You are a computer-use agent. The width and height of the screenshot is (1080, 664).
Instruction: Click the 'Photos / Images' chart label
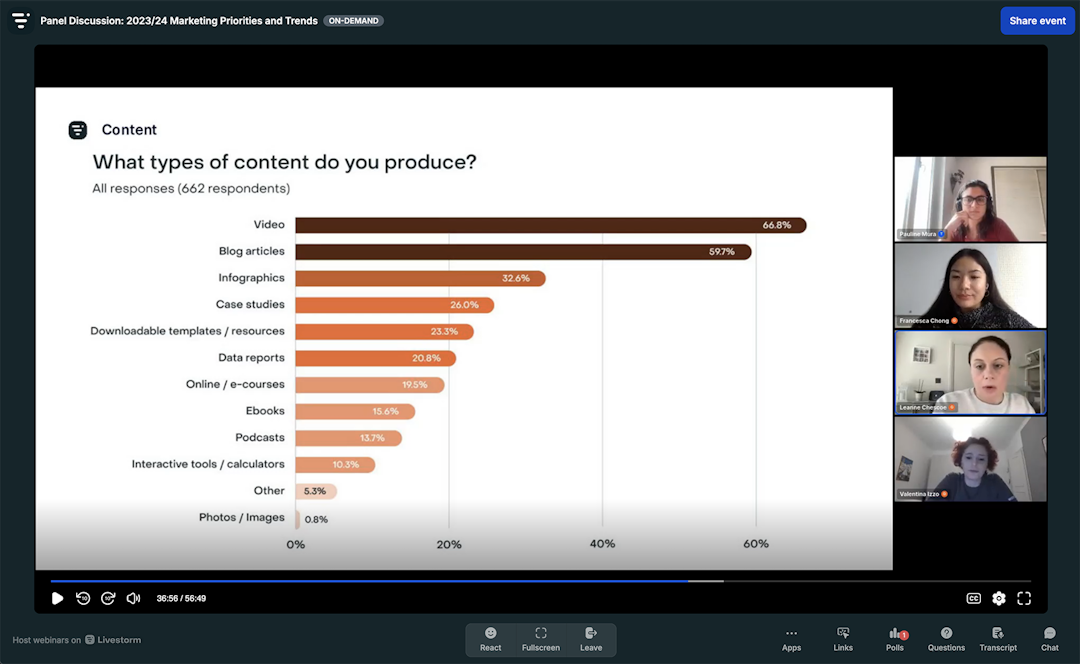[x=242, y=517]
